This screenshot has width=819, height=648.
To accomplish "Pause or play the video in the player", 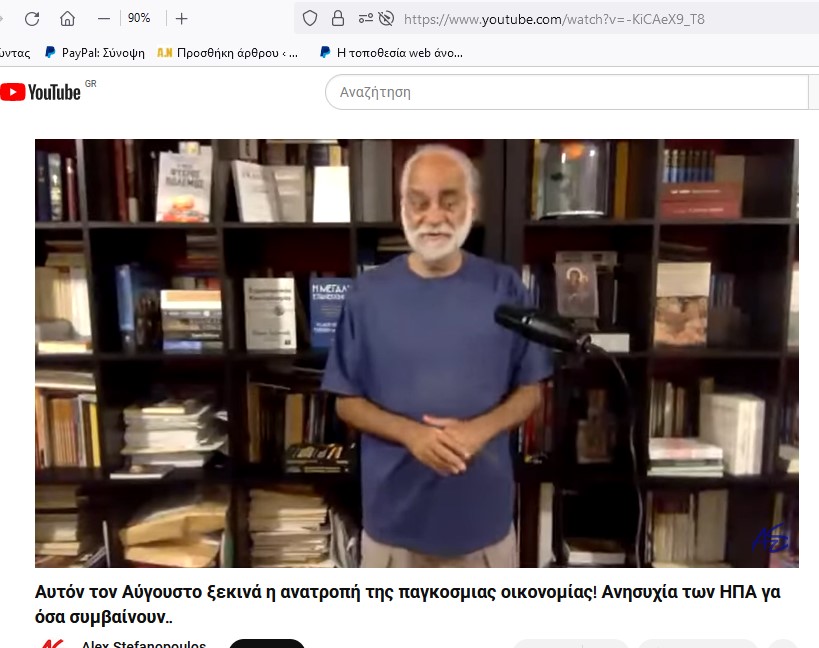I will point(417,354).
